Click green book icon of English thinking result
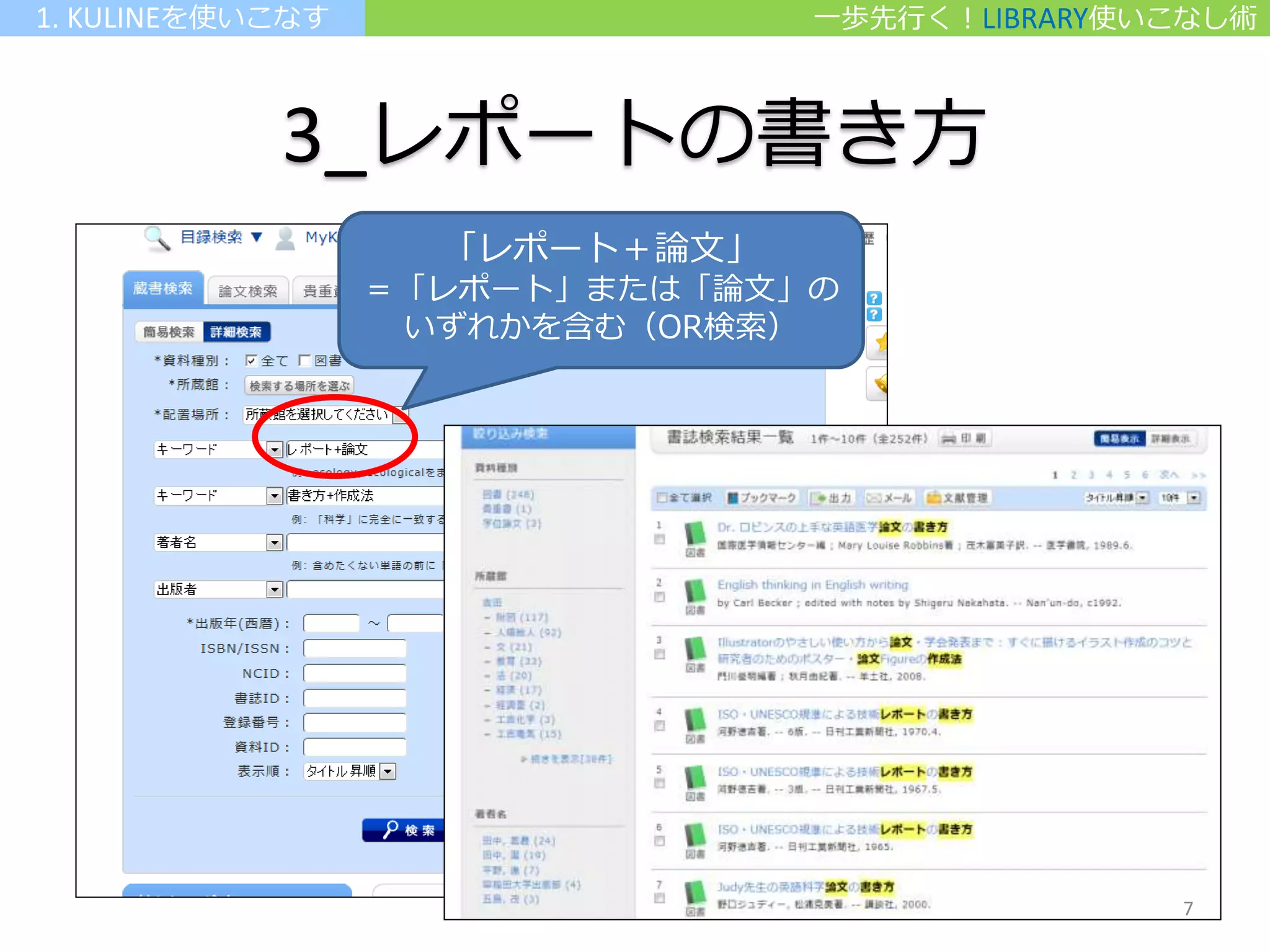 tap(695, 591)
